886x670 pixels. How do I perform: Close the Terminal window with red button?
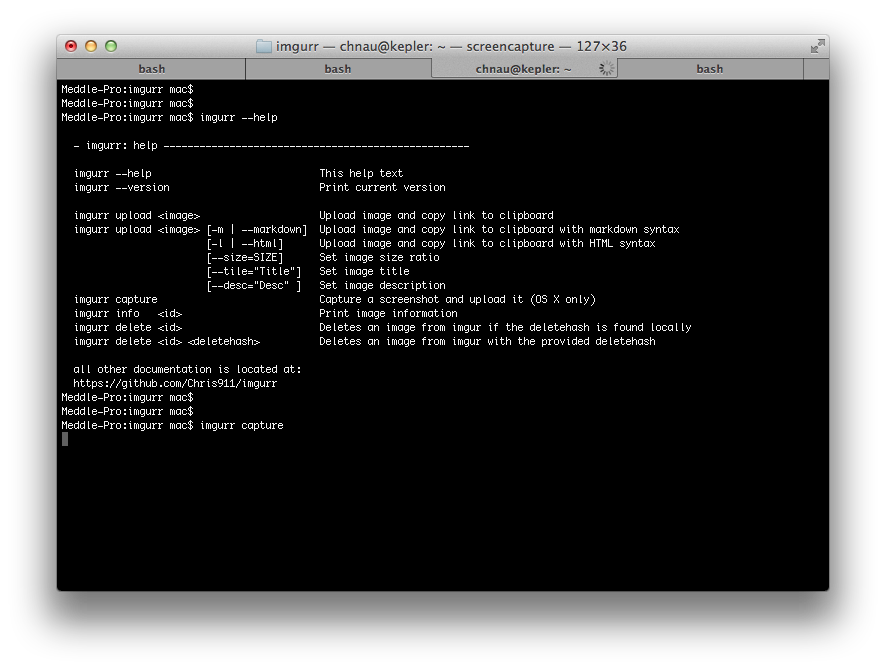tap(71, 46)
